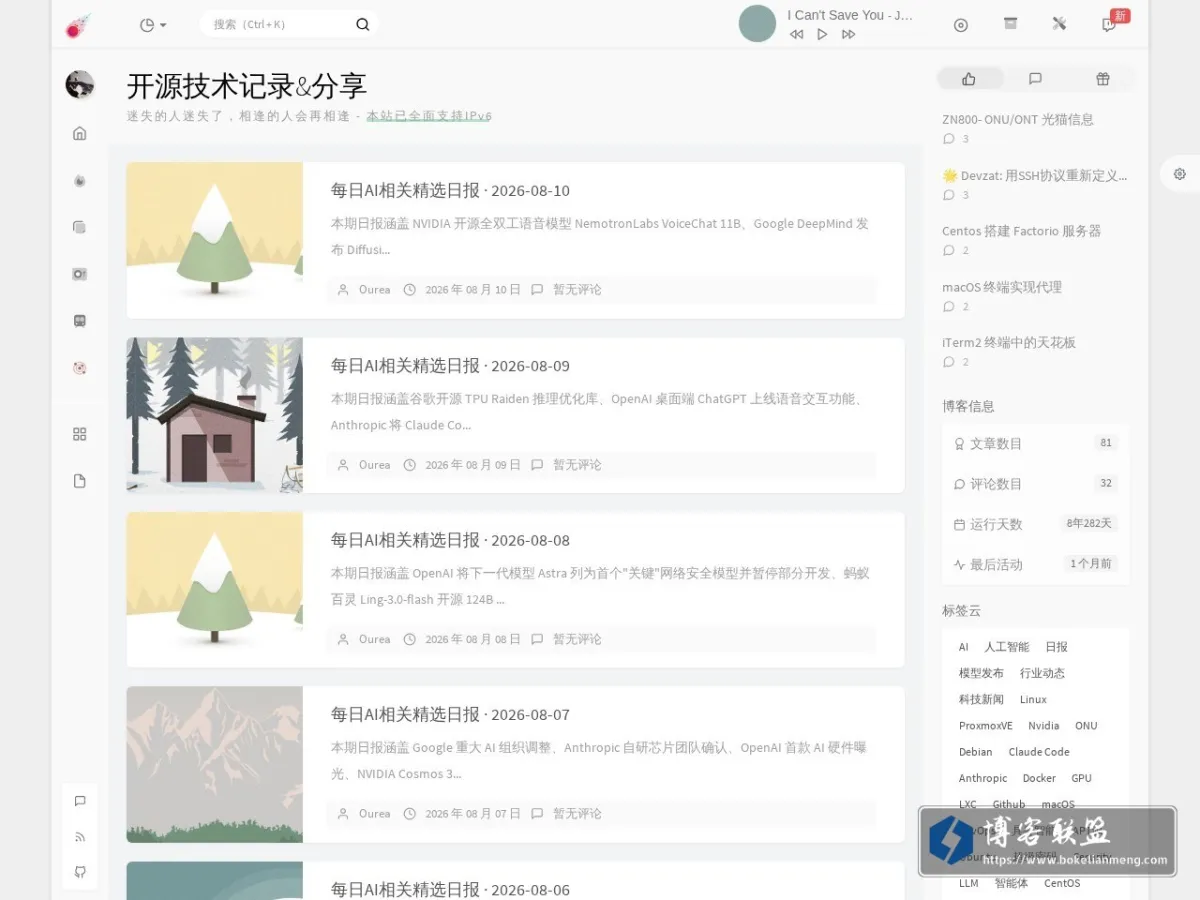Image resolution: width=1200 pixels, height=900 pixels.
Task: Click the magnifier search icon
Action: 363,24
